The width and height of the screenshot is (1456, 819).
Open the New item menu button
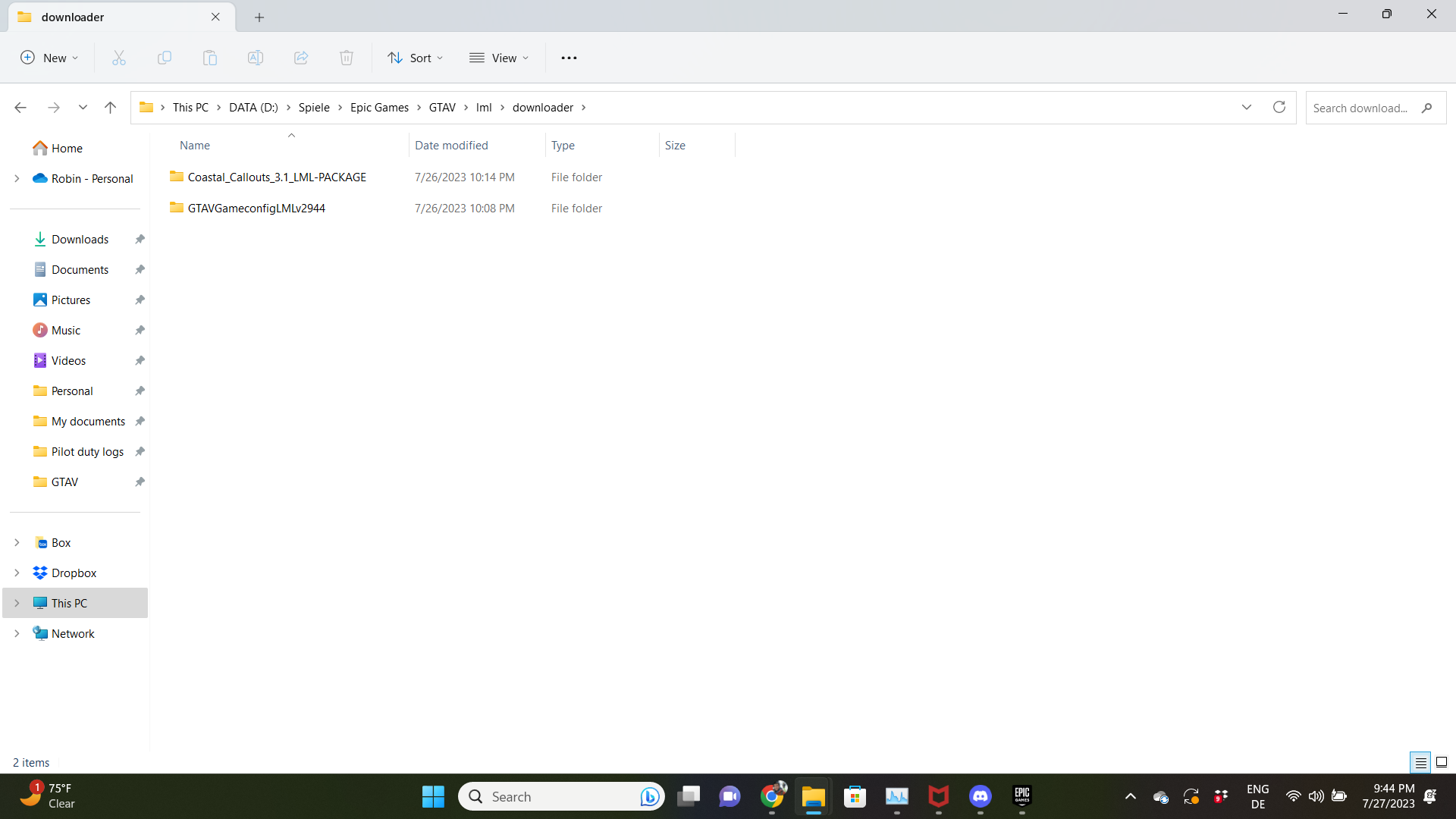click(x=49, y=58)
